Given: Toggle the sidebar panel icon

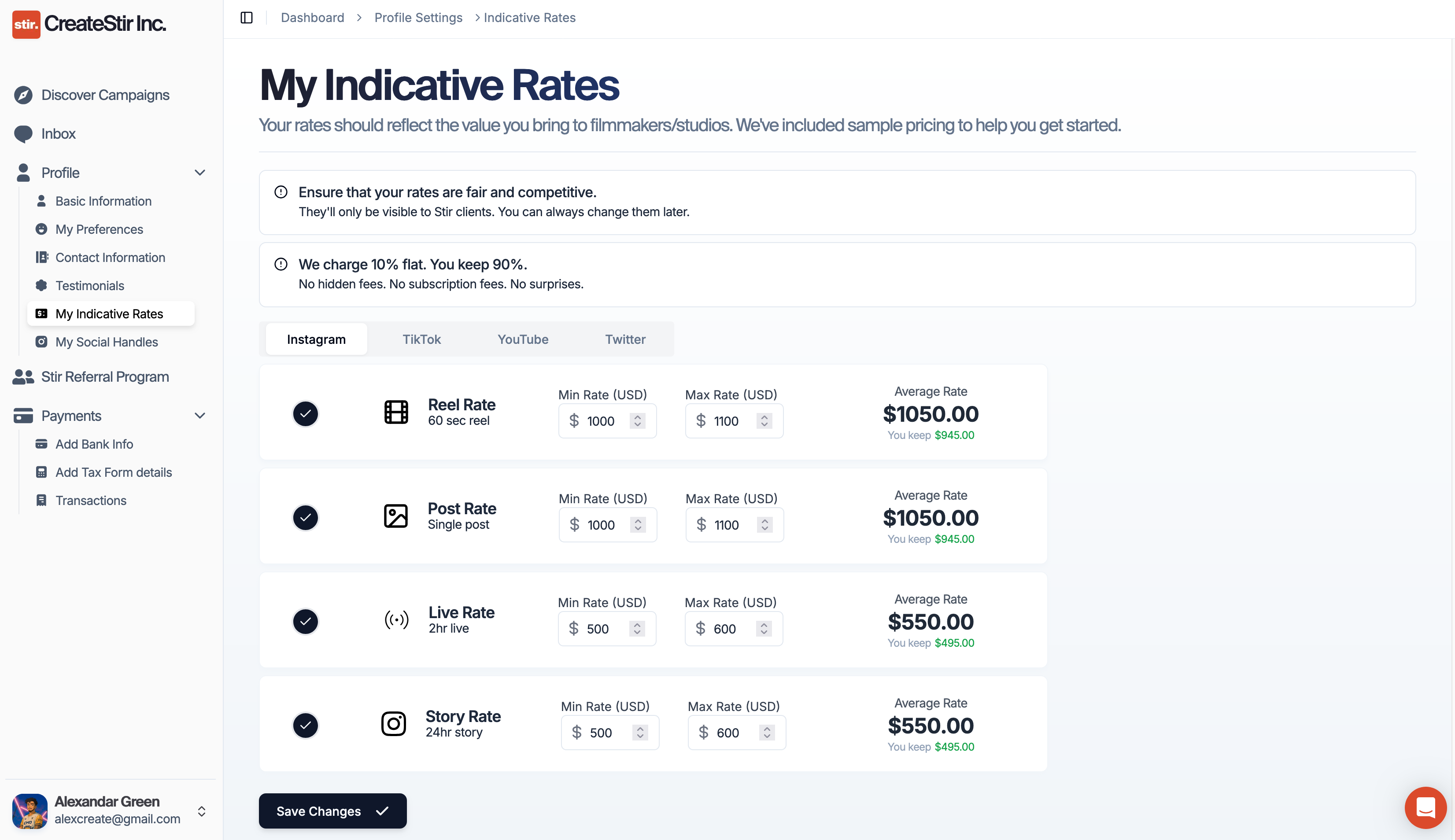Looking at the screenshot, I should [246, 18].
